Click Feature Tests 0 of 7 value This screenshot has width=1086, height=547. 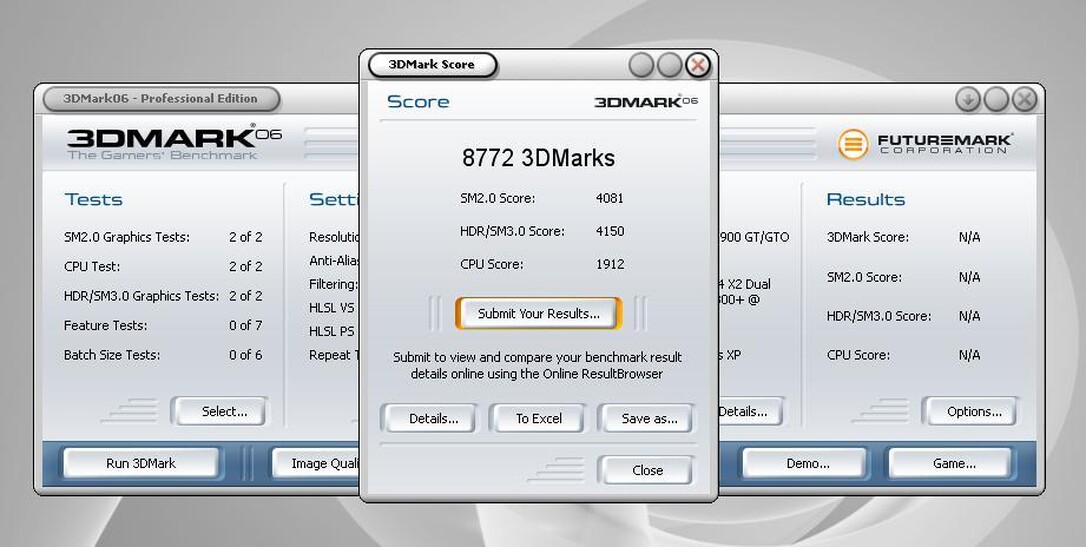coord(246,325)
